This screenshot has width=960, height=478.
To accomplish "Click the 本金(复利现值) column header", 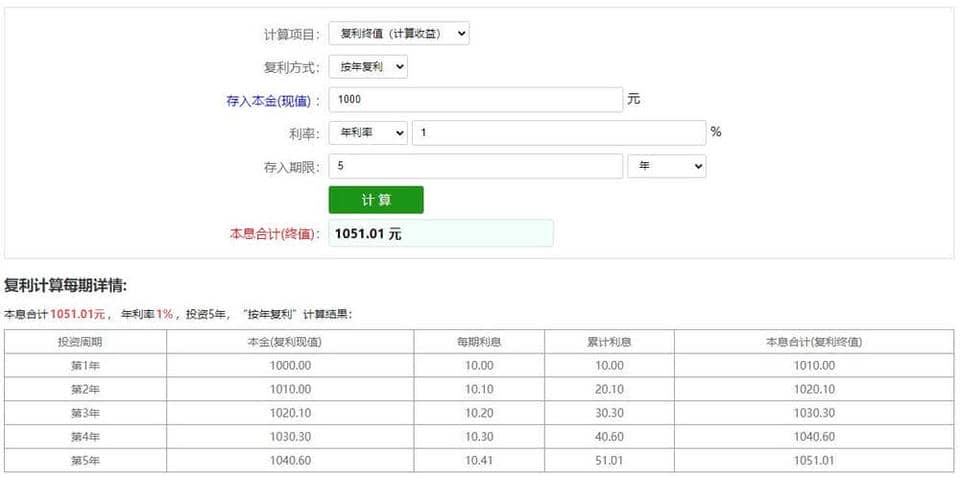I will click(290, 342).
